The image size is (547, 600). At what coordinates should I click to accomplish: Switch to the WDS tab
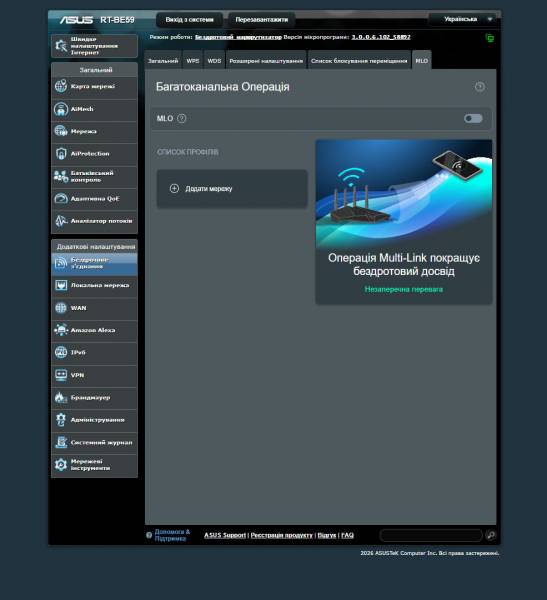[x=214, y=60]
